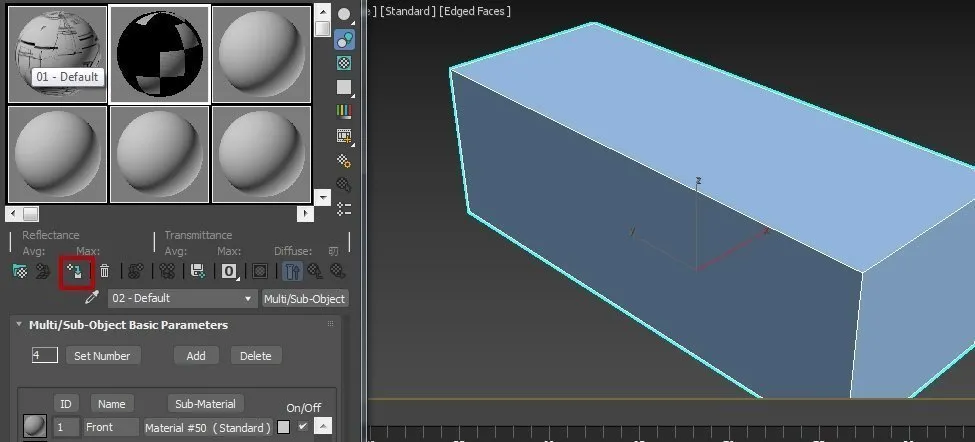Click the Assign Material to Selection icon
Image resolution: width=975 pixels, height=442 pixels.
coord(75,271)
